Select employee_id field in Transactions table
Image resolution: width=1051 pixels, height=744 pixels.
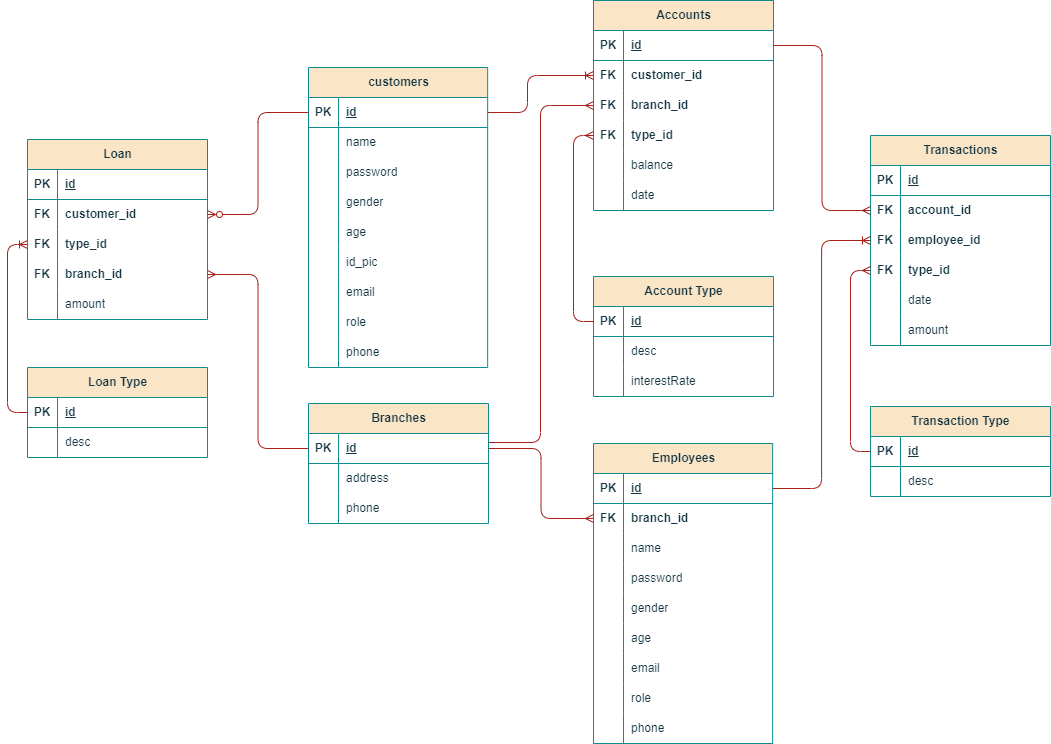[x=943, y=240]
